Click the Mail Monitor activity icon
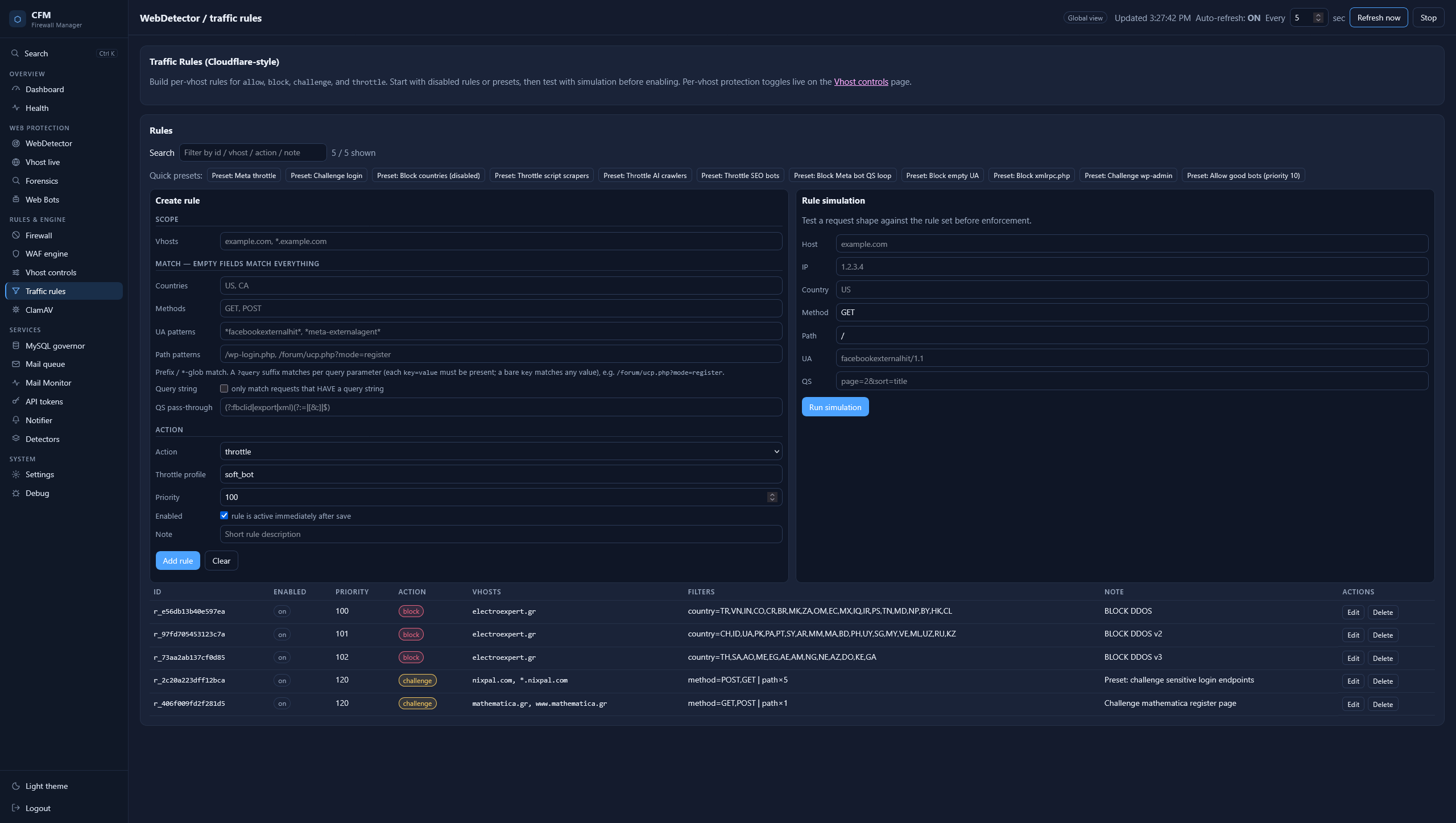The width and height of the screenshot is (1456, 823). click(x=16, y=383)
